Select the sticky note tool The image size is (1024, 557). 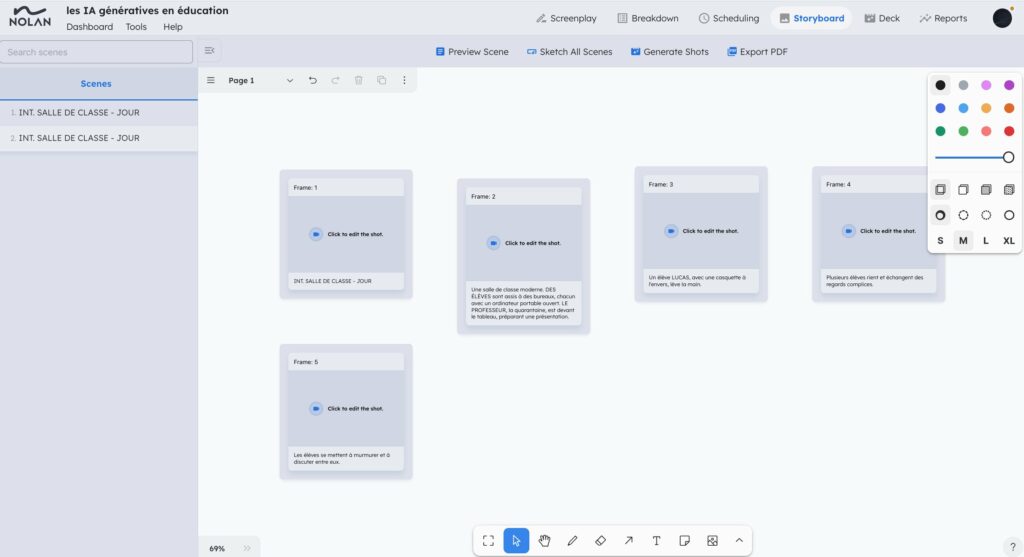click(684, 540)
